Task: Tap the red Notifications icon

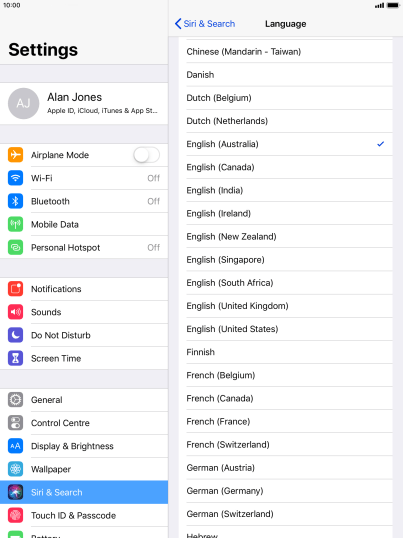Action: click(x=15, y=289)
